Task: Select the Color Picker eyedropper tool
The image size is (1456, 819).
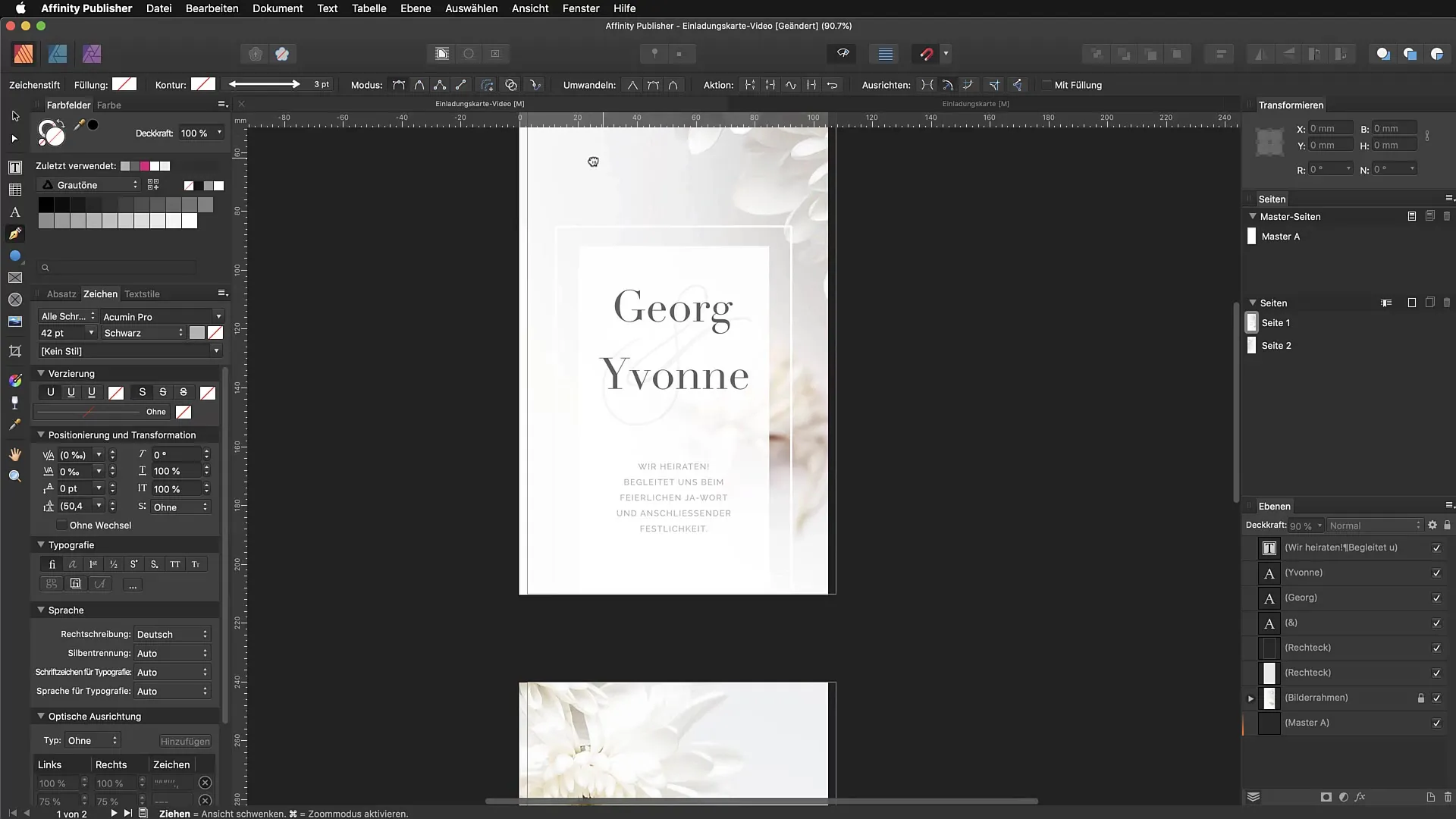Action: point(15,425)
